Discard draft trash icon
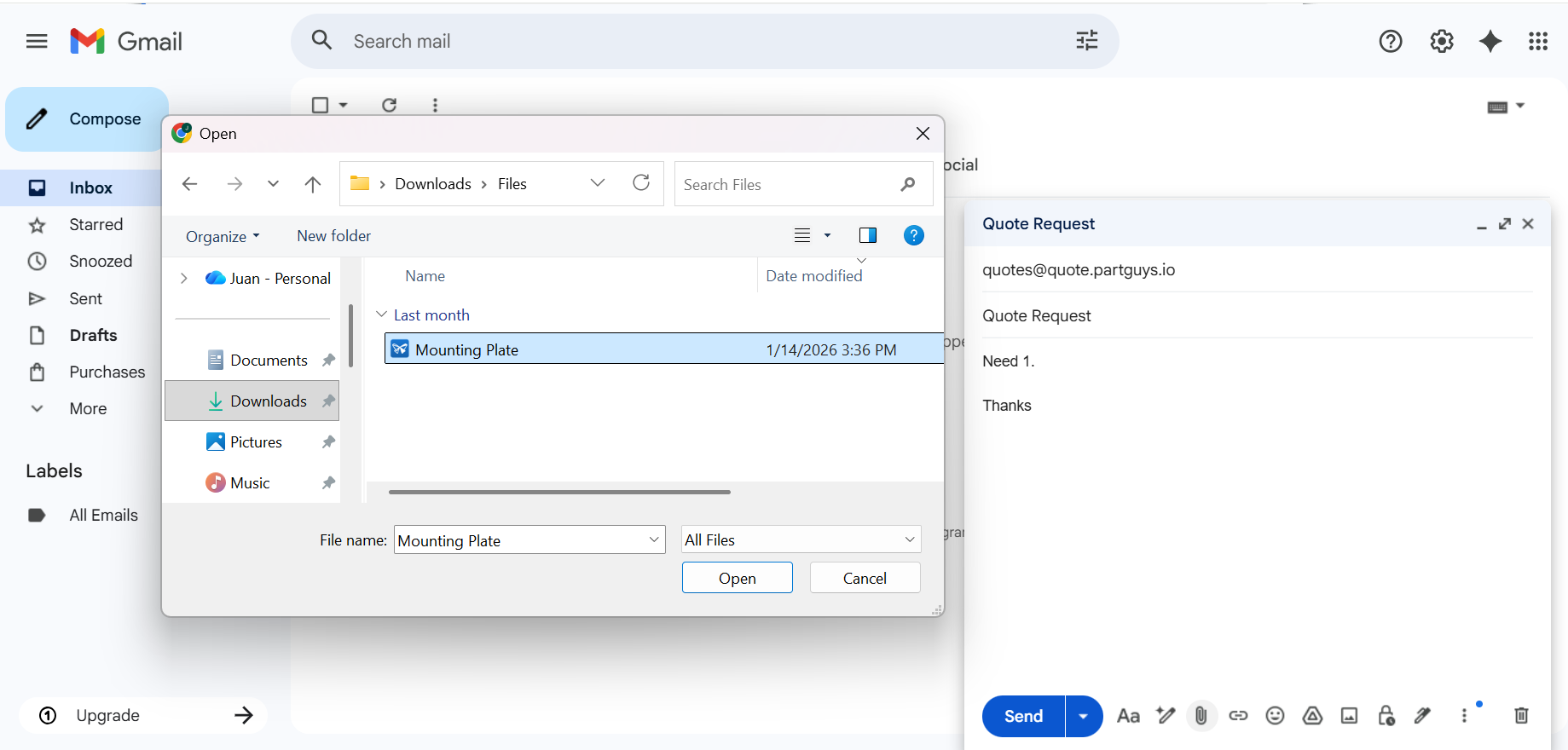The height and width of the screenshot is (750, 1568). pyautogui.click(x=1521, y=716)
